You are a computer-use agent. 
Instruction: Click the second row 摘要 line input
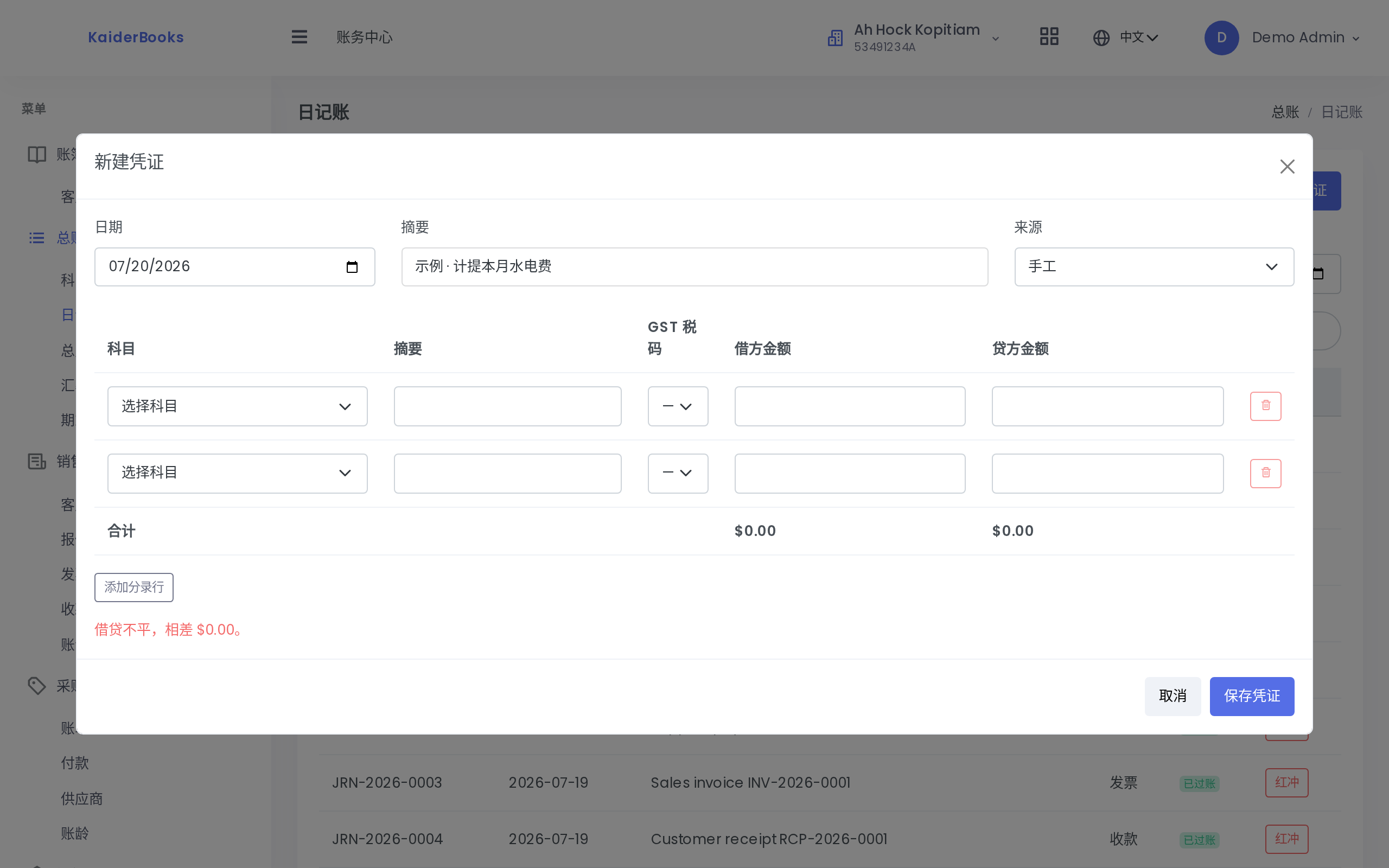507,473
